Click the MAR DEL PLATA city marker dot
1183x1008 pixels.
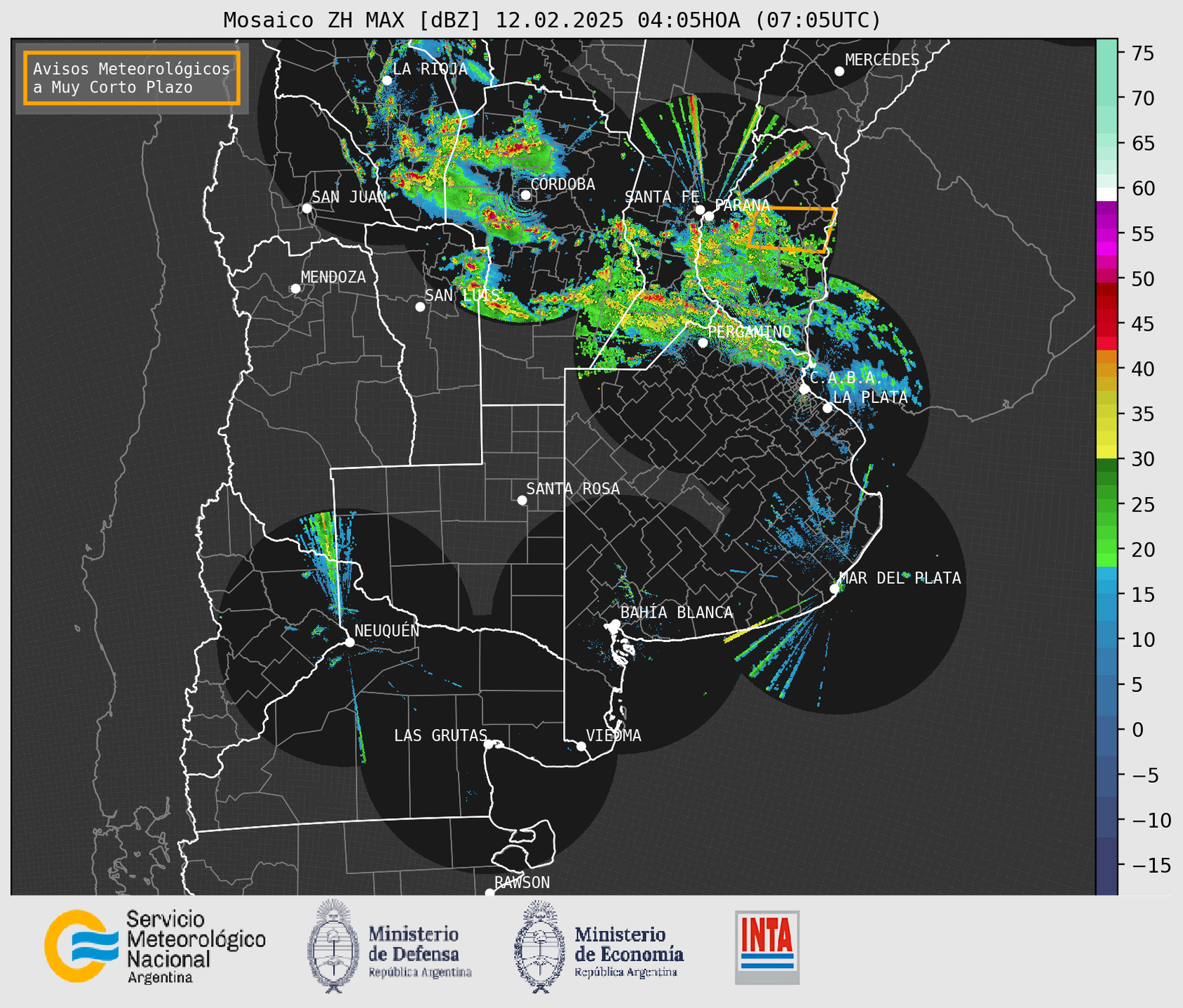834,589
